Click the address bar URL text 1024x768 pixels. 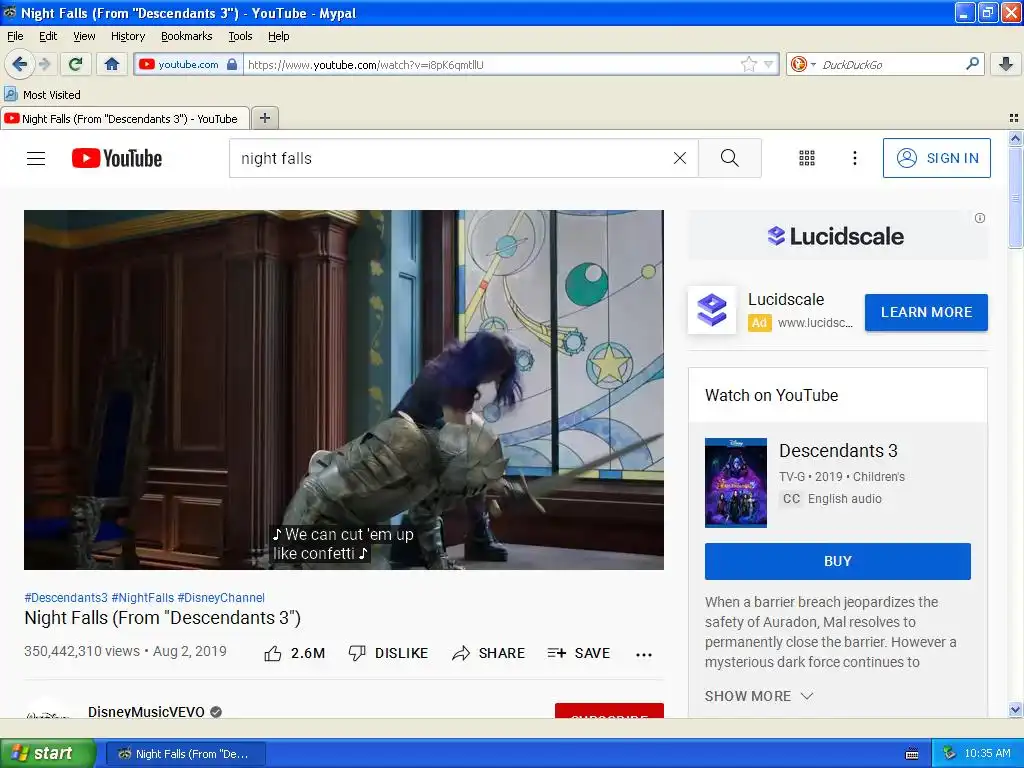pyautogui.click(x=366, y=65)
